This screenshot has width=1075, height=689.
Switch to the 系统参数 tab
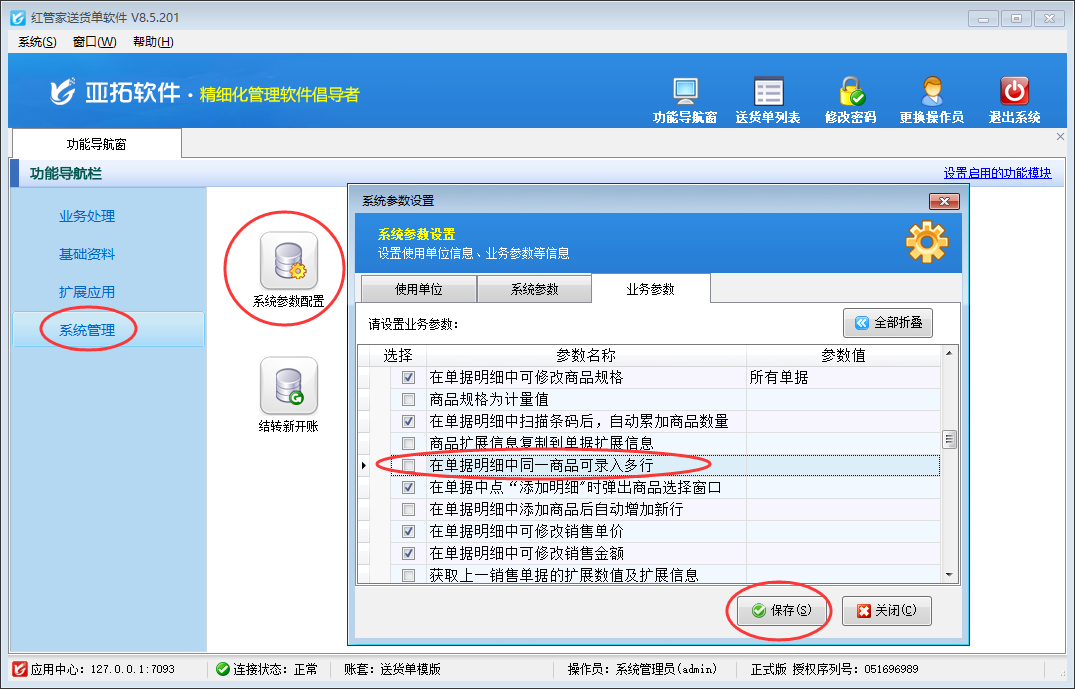[534, 289]
